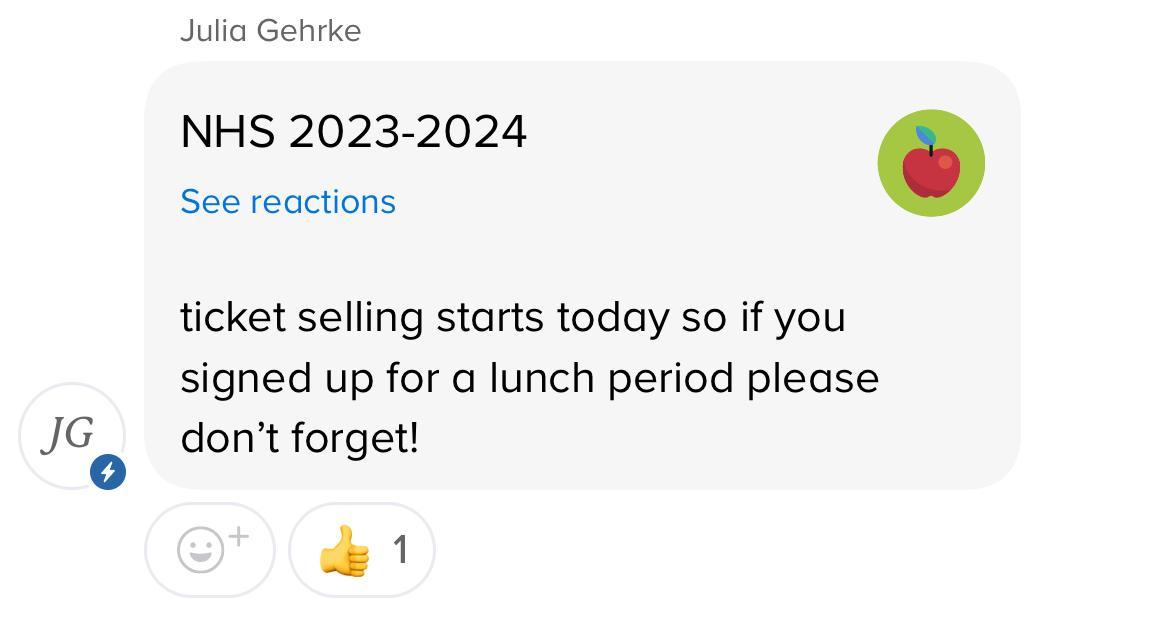Open the add reaction emoji picker
This screenshot has width=1170, height=632.
pos(210,550)
